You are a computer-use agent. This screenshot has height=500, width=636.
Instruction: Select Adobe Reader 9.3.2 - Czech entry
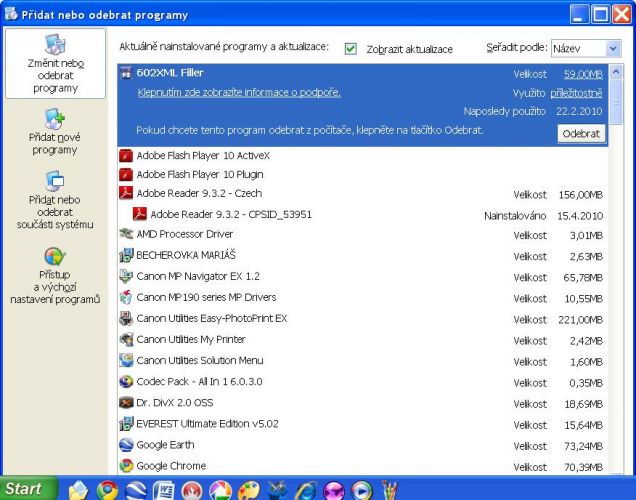(x=363, y=194)
